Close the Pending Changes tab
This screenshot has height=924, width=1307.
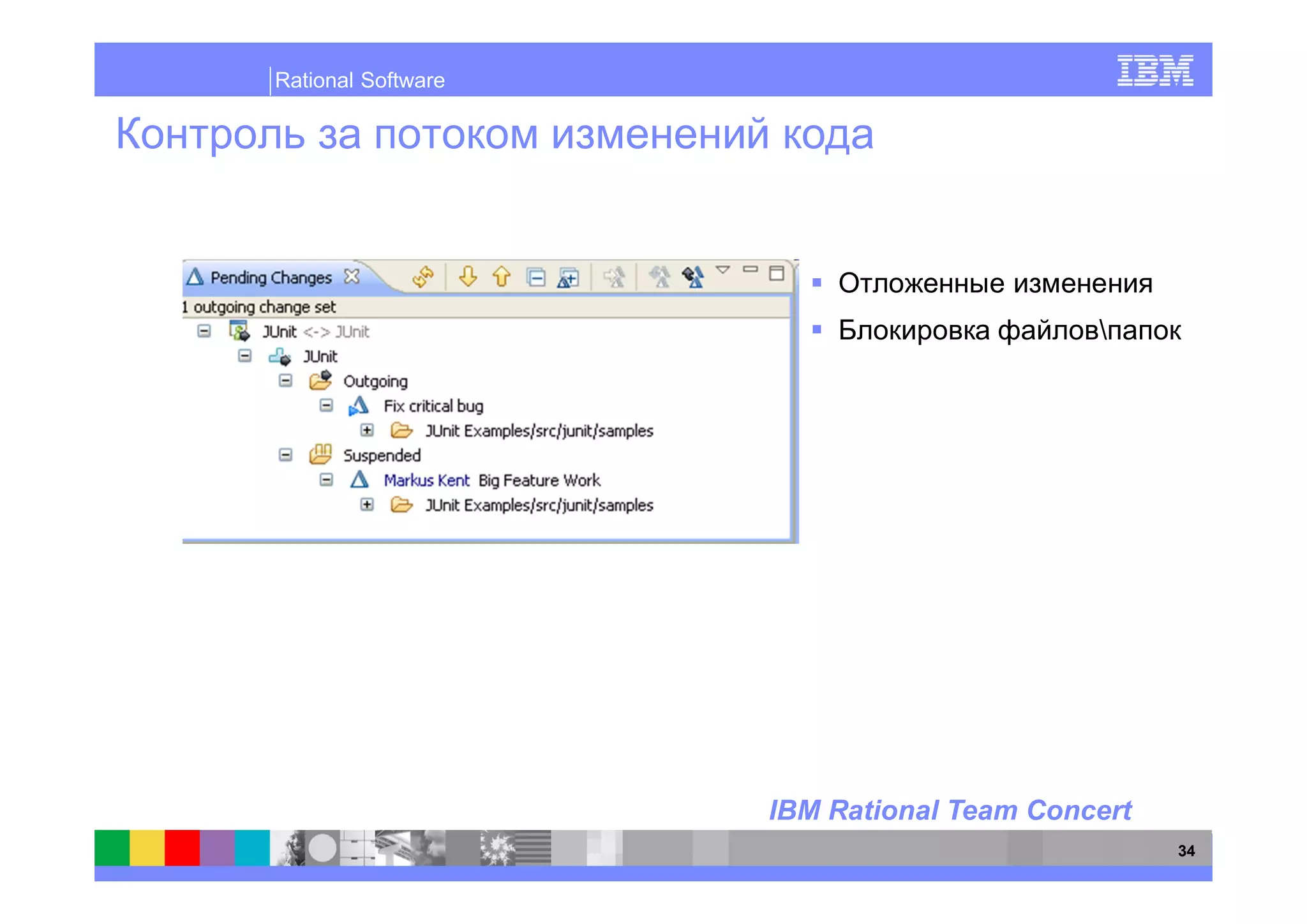pyautogui.click(x=352, y=276)
